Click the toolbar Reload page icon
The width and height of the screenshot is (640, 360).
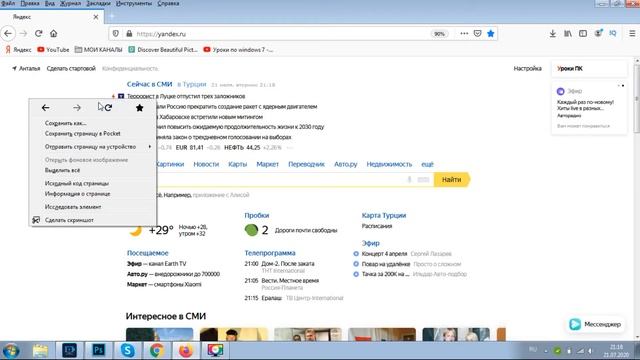(38, 33)
